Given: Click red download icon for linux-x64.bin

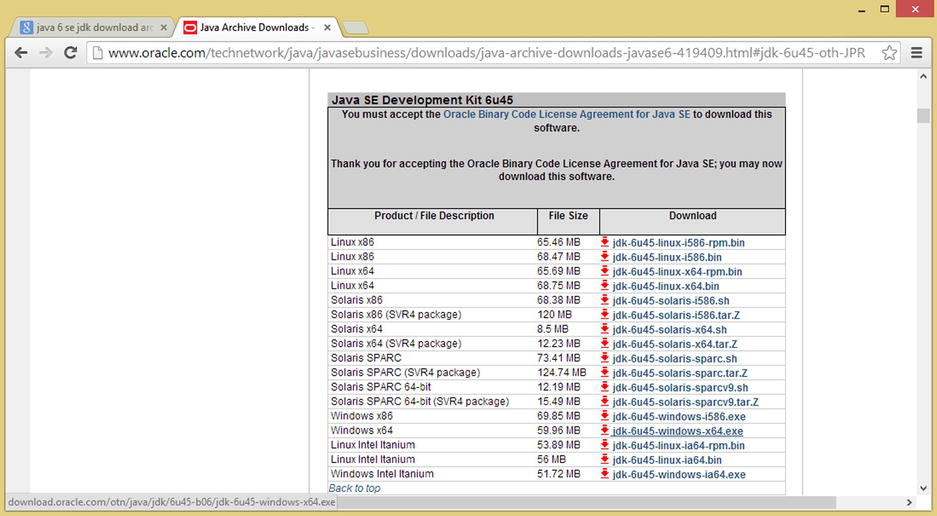Looking at the screenshot, I should (x=605, y=285).
